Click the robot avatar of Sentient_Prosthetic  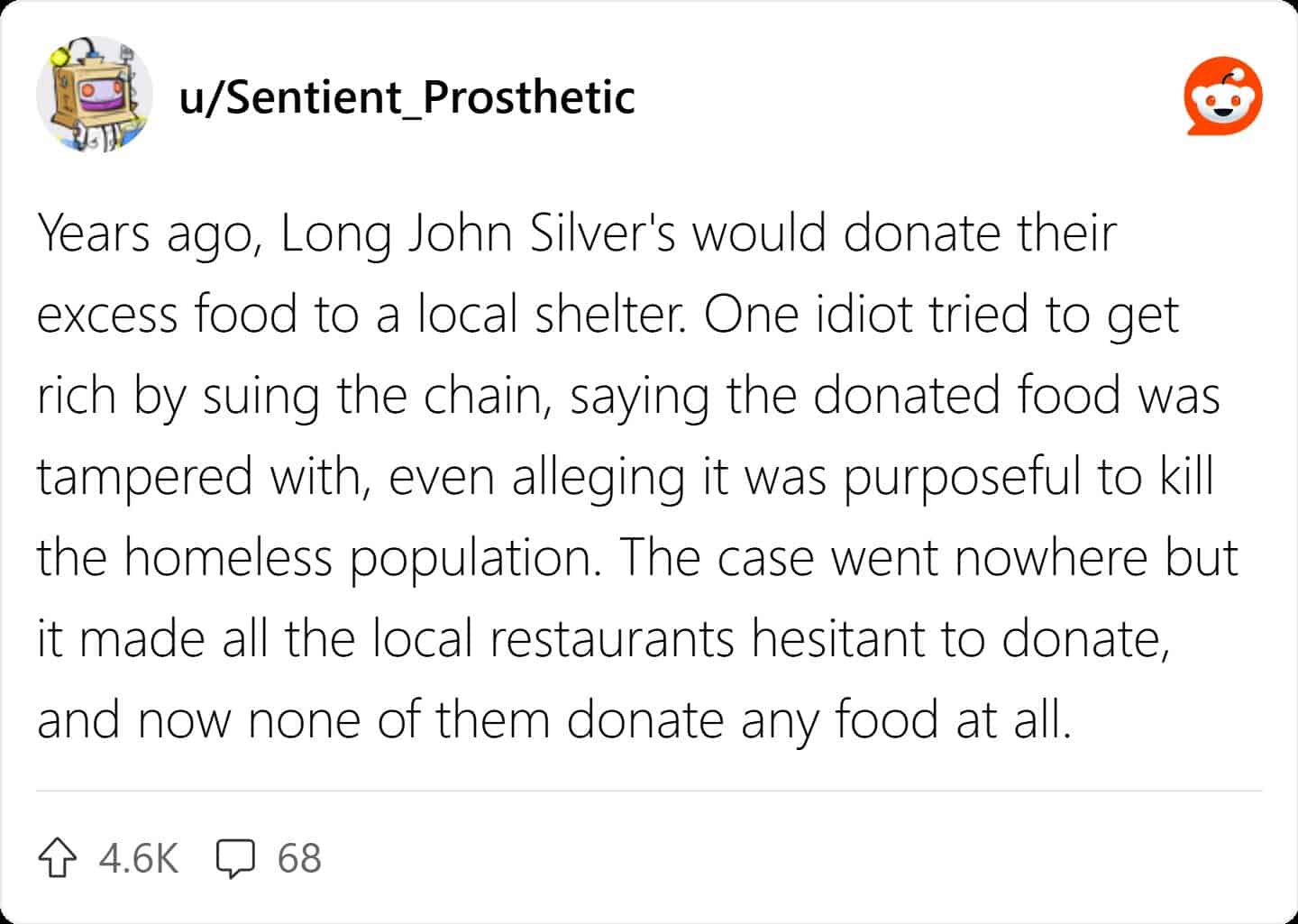[93, 94]
